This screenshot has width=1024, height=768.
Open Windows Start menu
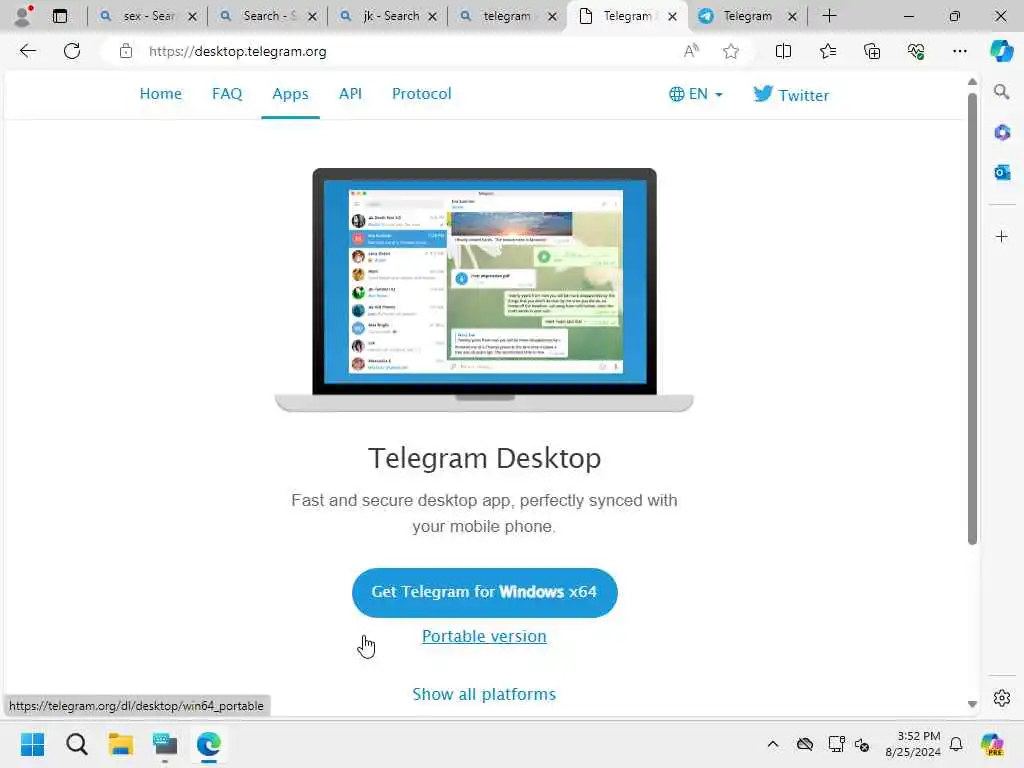[32, 744]
